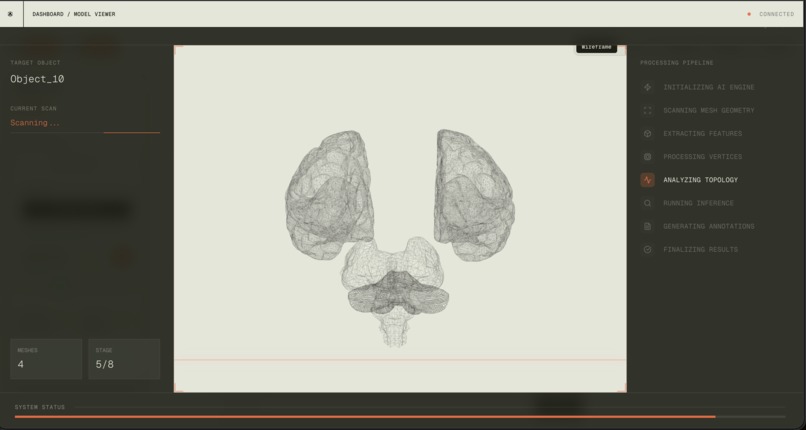The width and height of the screenshot is (806, 430).
Task: Select the Finalizing Results step label
Action: coord(701,250)
